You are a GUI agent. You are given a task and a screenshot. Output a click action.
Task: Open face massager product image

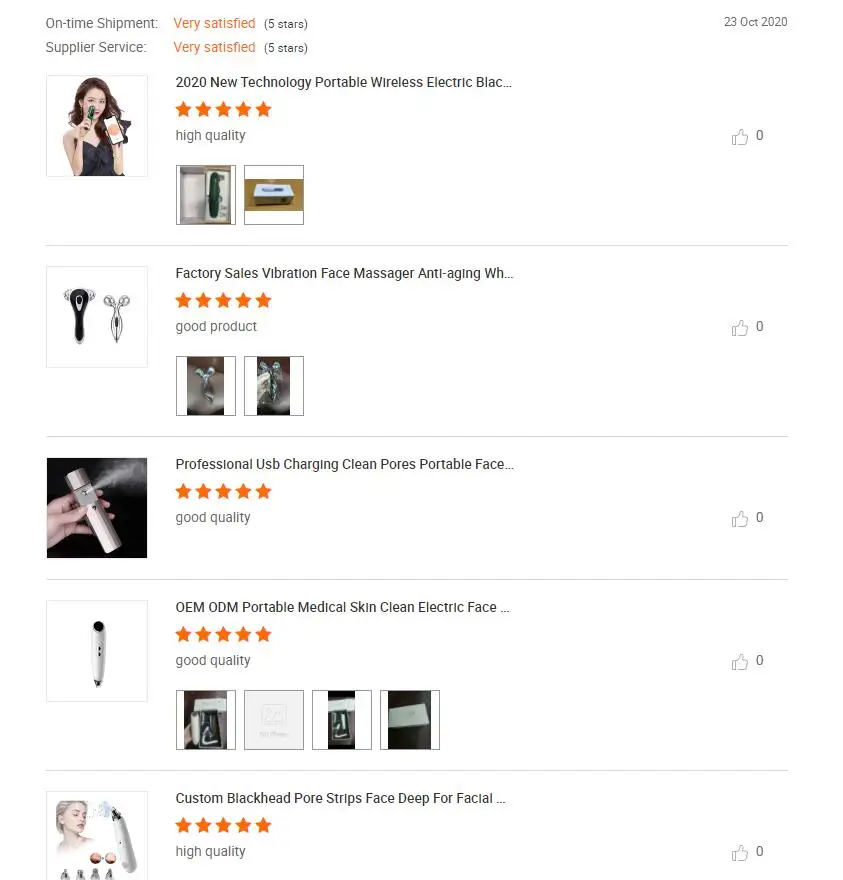[x=97, y=317]
